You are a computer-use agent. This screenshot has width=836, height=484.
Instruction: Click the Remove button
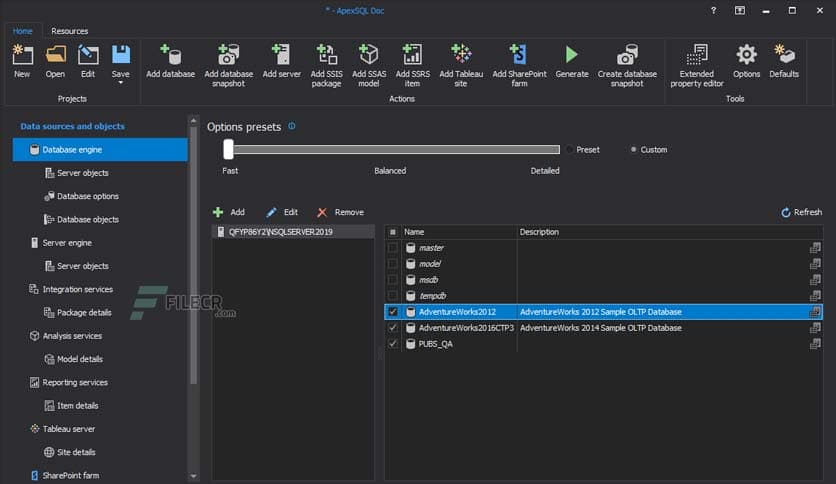pos(340,212)
